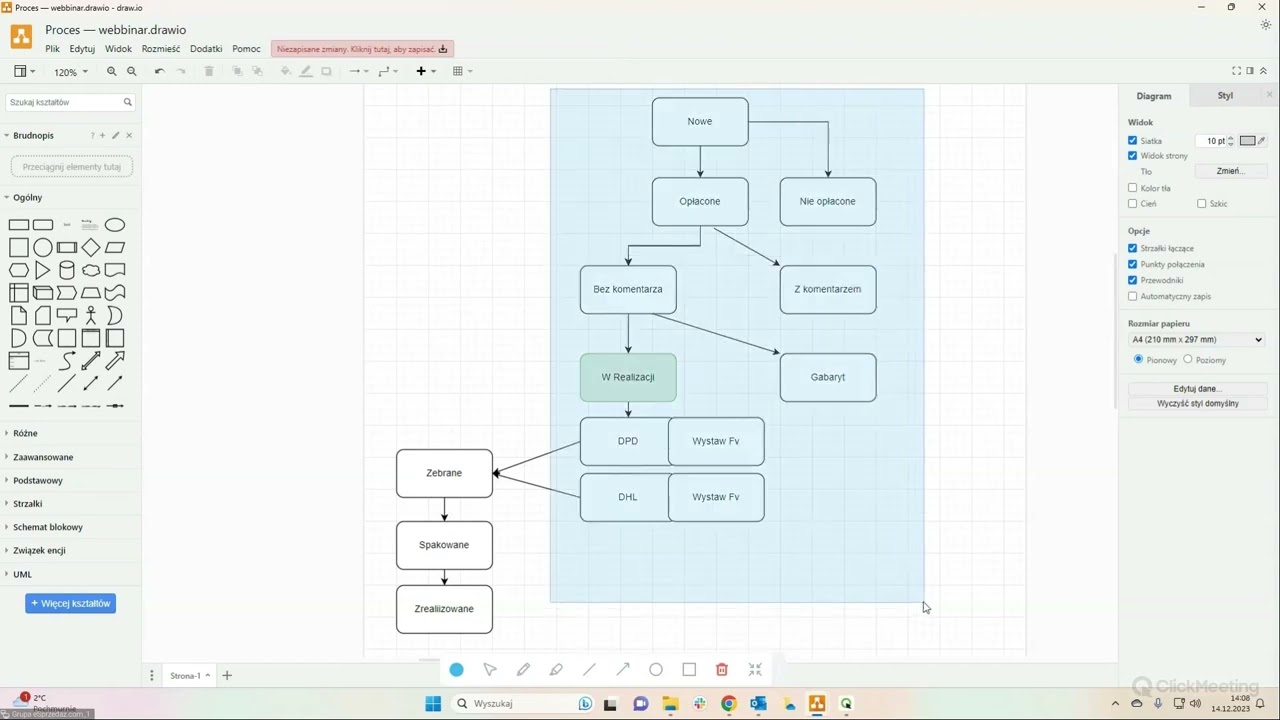Uncheck Widok strony checkbox
The image size is (1280, 720).
1133,156
